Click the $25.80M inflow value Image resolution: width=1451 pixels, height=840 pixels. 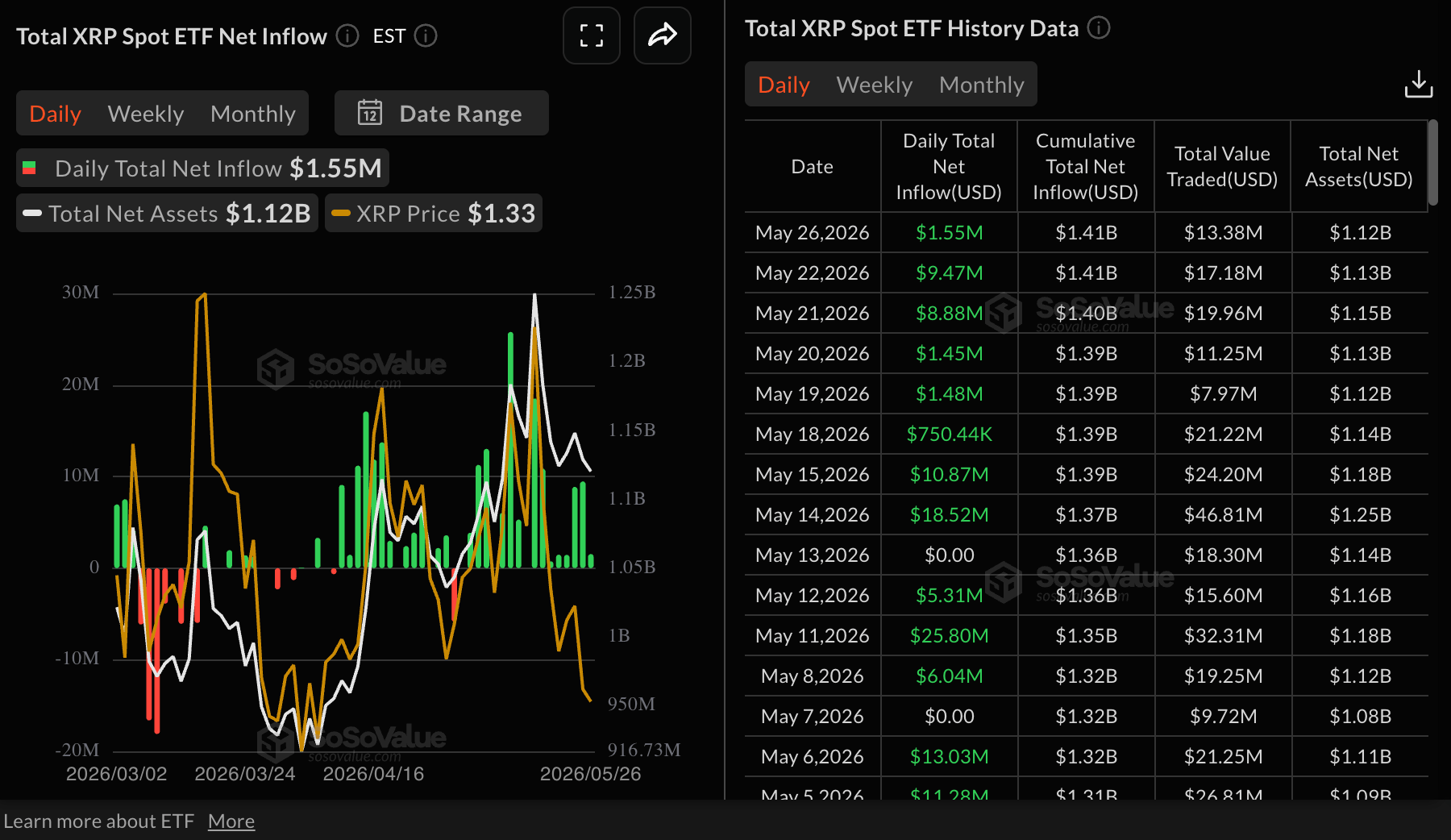[x=950, y=635]
